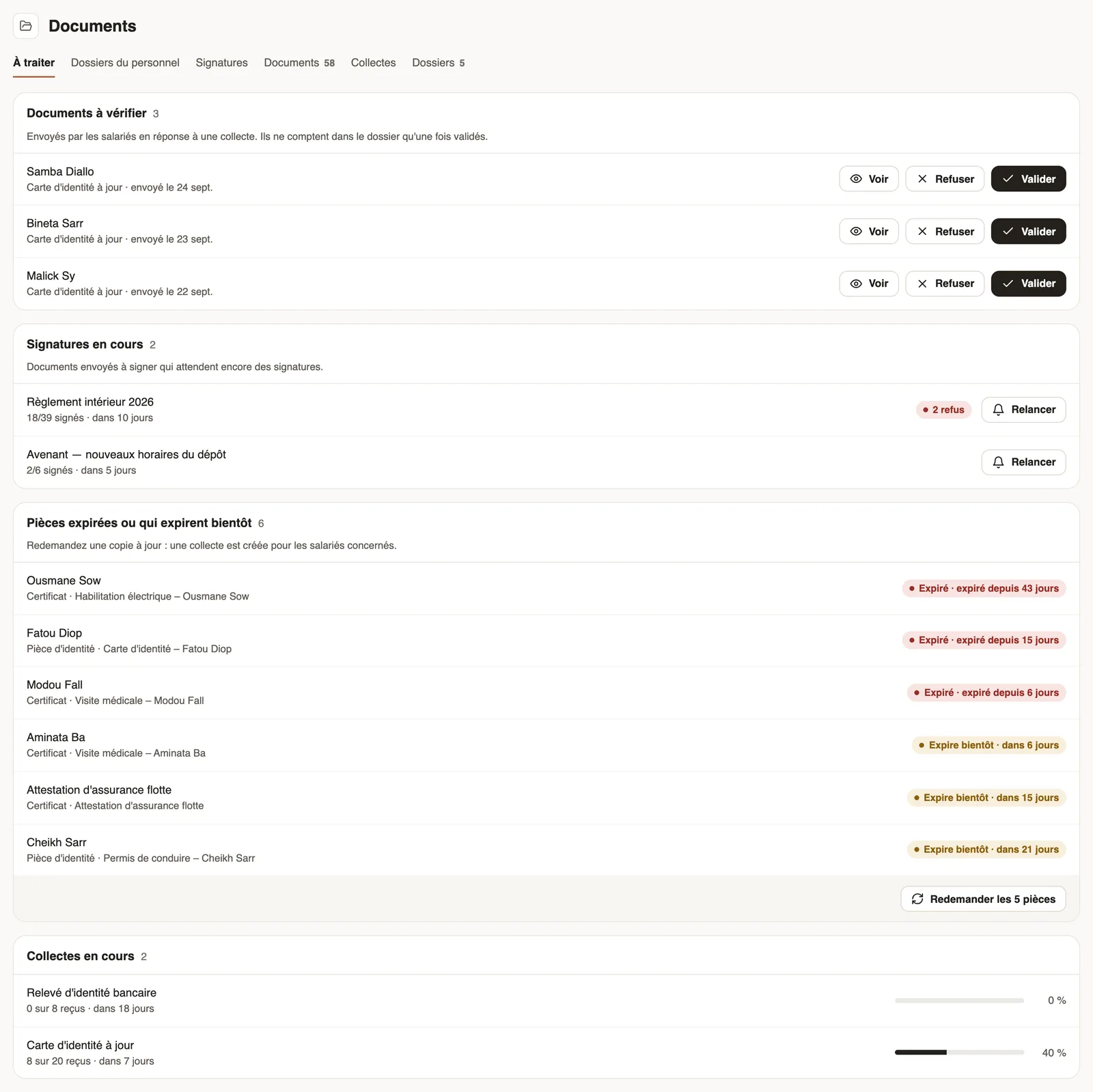
Task: Click progress bar for Relevé d'identité bancaire
Action: pos(959,1000)
